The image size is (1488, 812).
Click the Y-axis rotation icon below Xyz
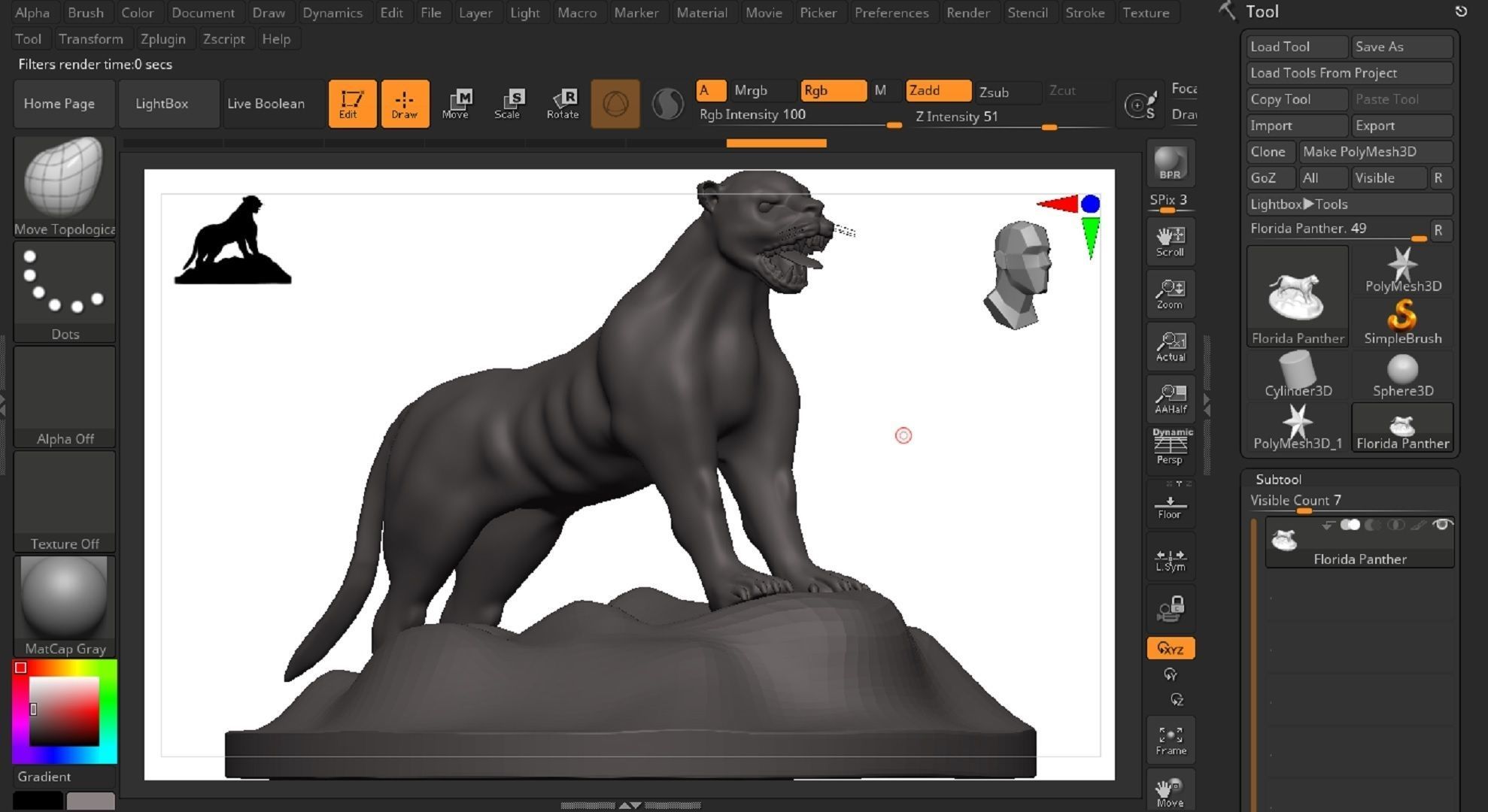[x=1171, y=674]
